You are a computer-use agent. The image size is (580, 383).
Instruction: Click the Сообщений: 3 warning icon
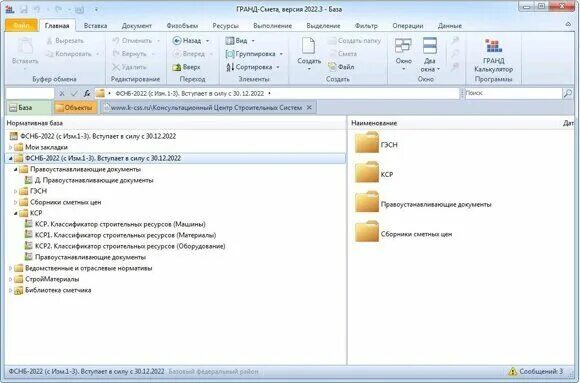(x=512, y=371)
